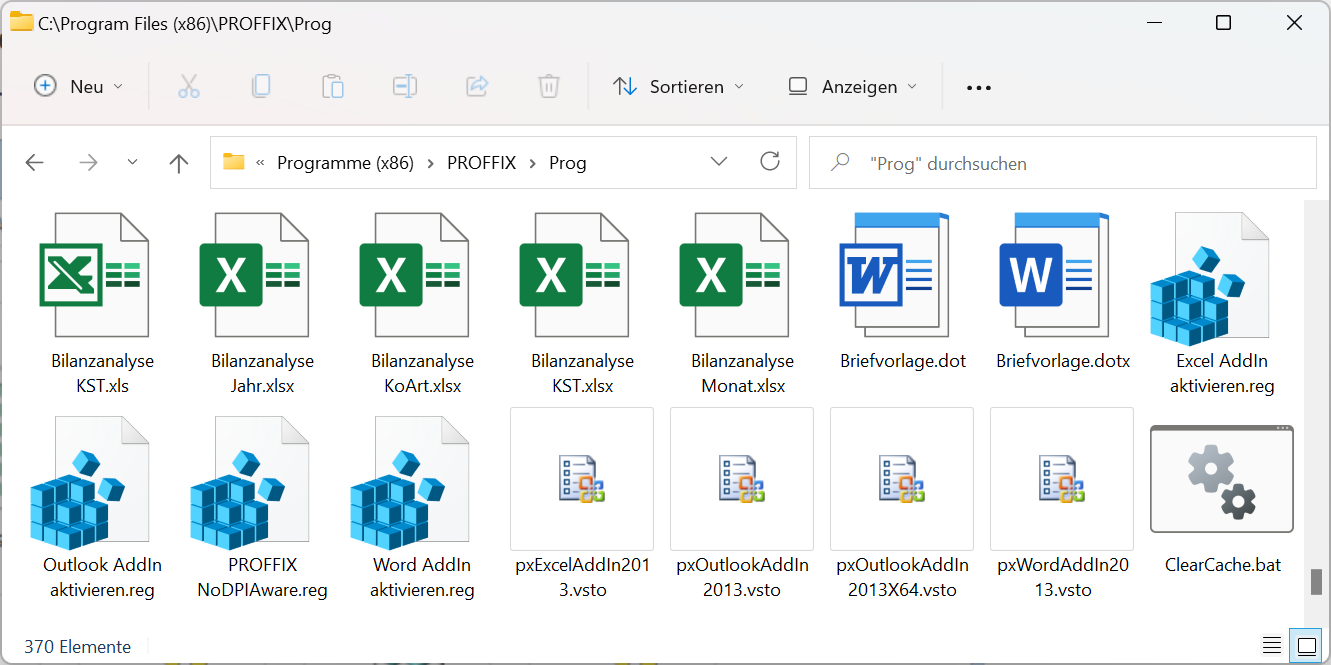
Task: Show hidden breadcrumb path chevrons
Action: [x=260, y=163]
